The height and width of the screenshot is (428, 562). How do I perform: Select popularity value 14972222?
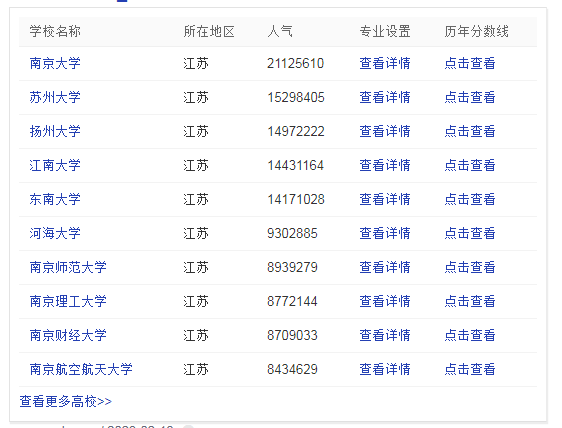[296, 132]
